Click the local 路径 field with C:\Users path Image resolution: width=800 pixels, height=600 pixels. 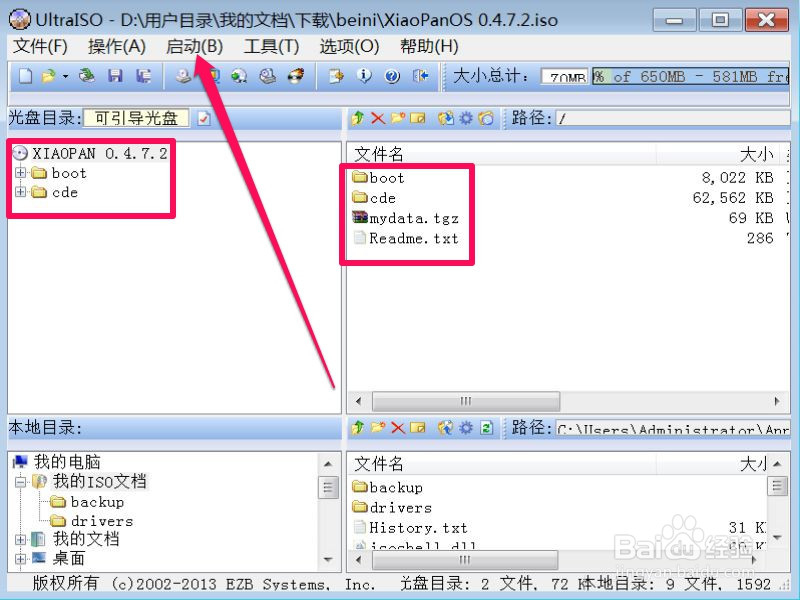672,428
